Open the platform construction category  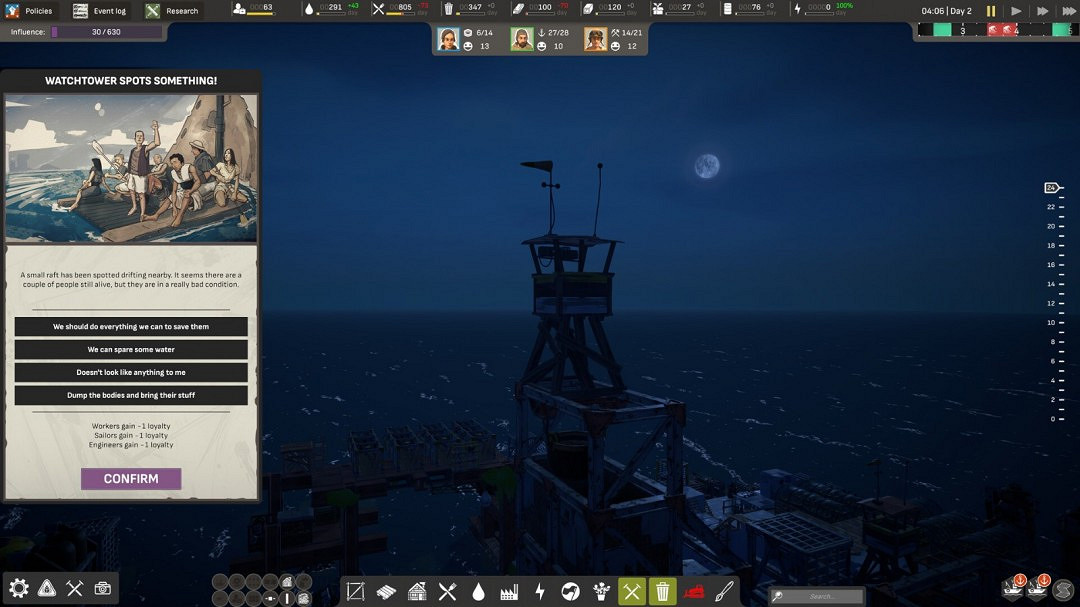(354, 591)
